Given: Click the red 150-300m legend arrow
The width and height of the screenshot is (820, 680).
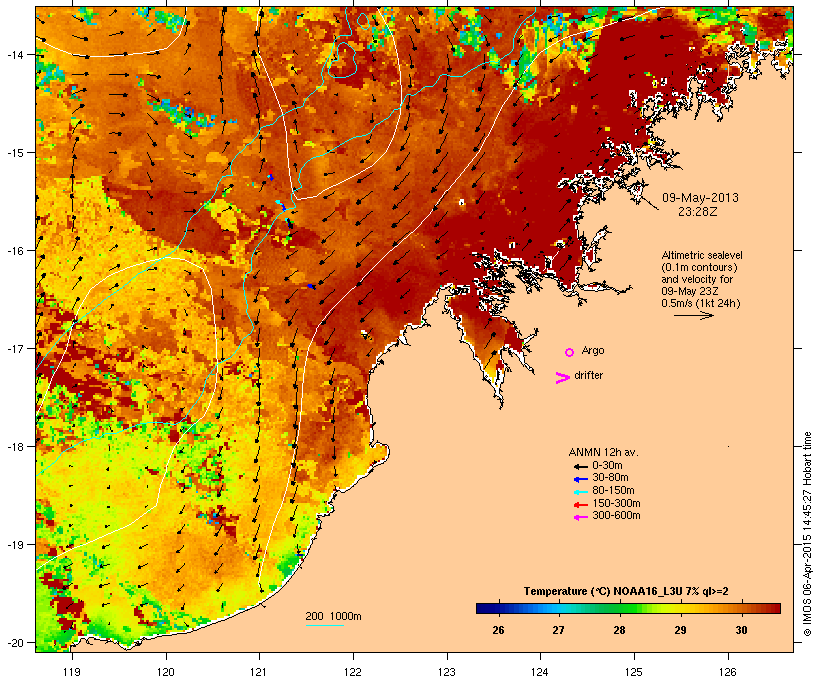Looking at the screenshot, I should click(x=580, y=505).
